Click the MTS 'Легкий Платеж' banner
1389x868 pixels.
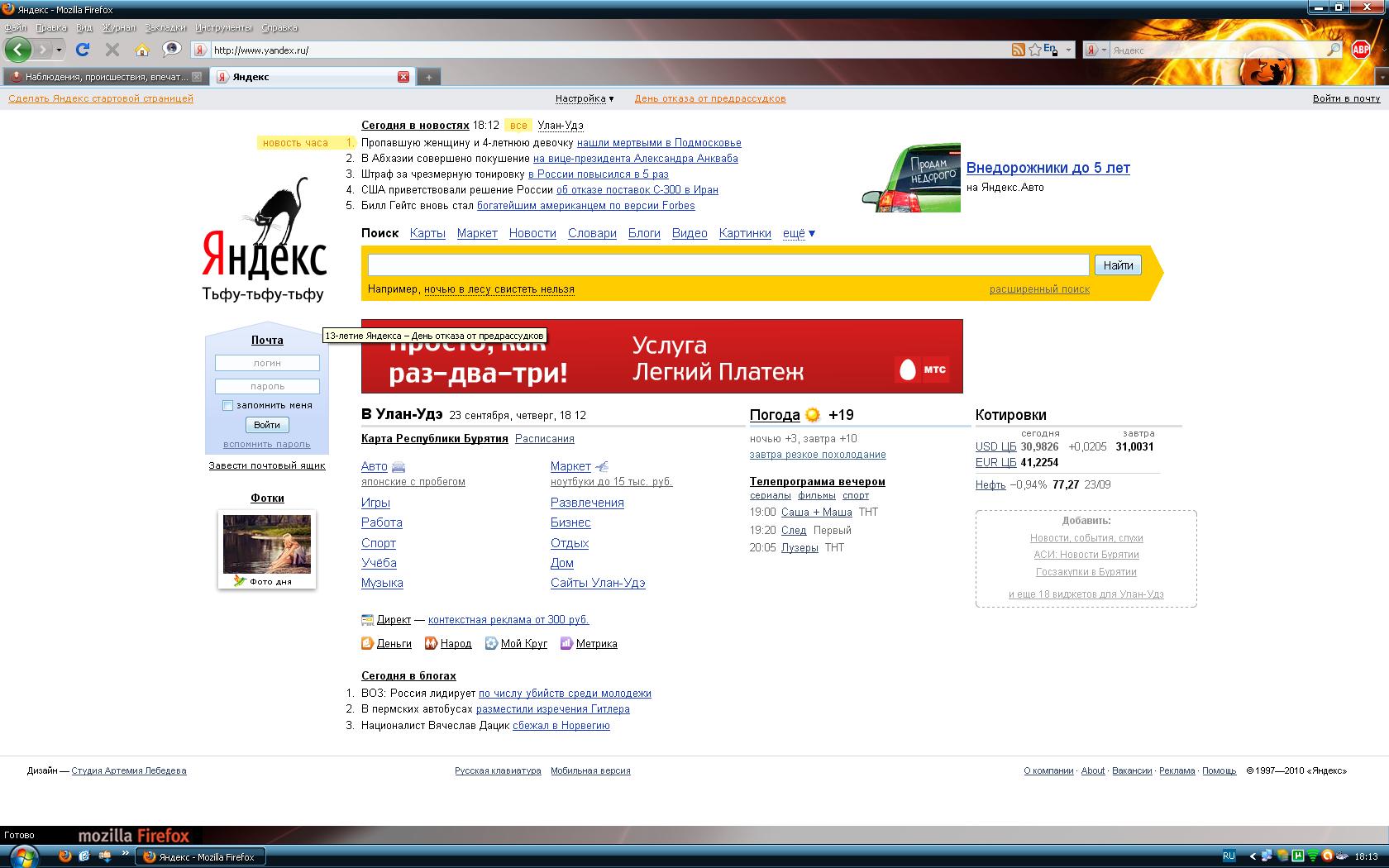[662, 356]
